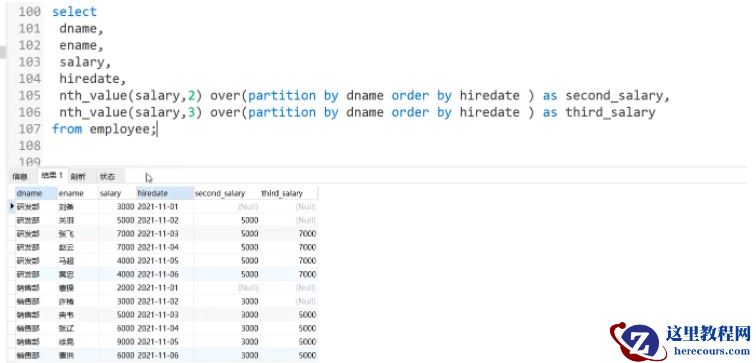Click the current-row arrow beside 刘备's row
This screenshot has height=363, width=756.
(12, 206)
